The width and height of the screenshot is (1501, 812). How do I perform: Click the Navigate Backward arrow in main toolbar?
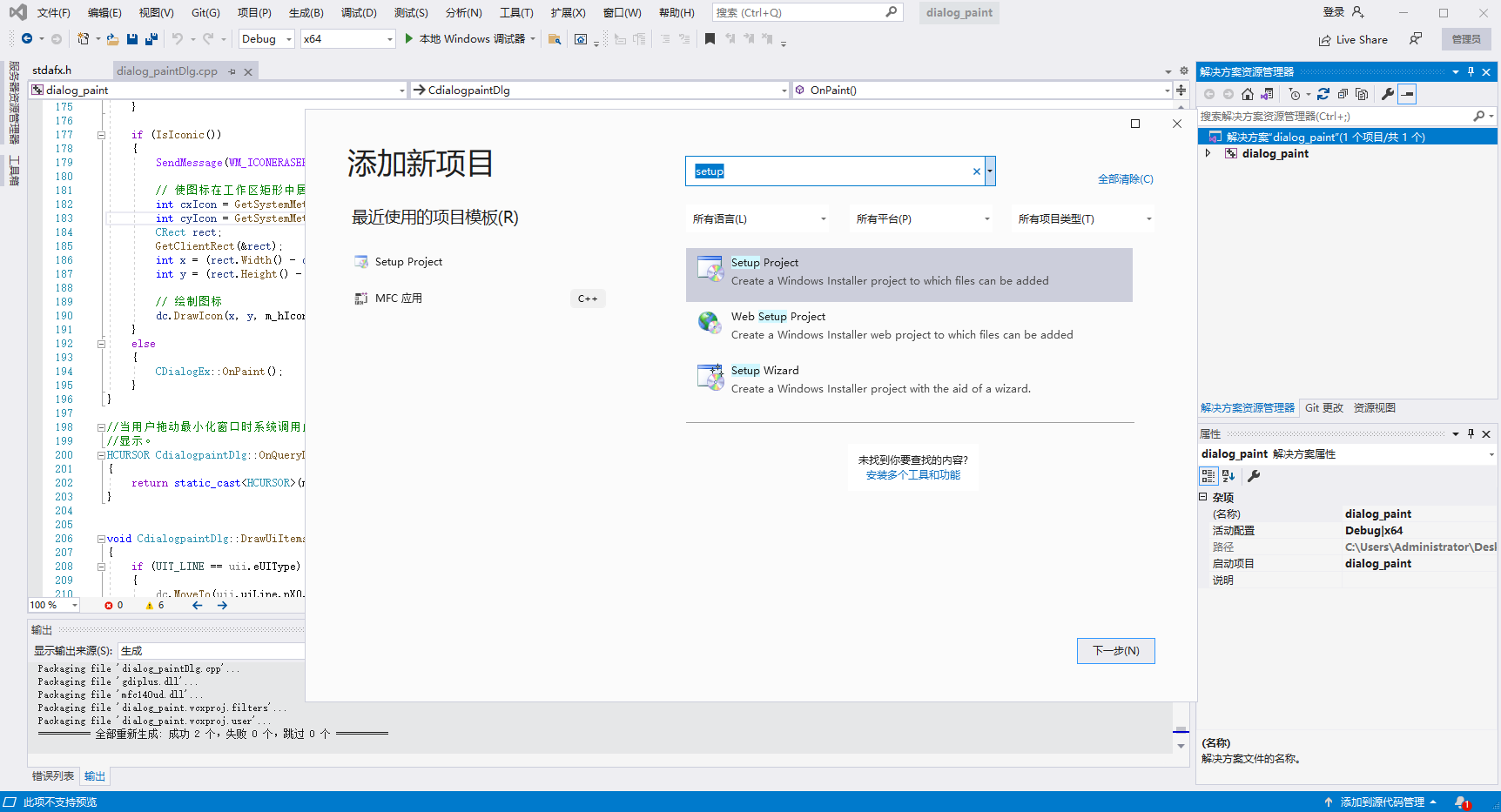coord(26,38)
